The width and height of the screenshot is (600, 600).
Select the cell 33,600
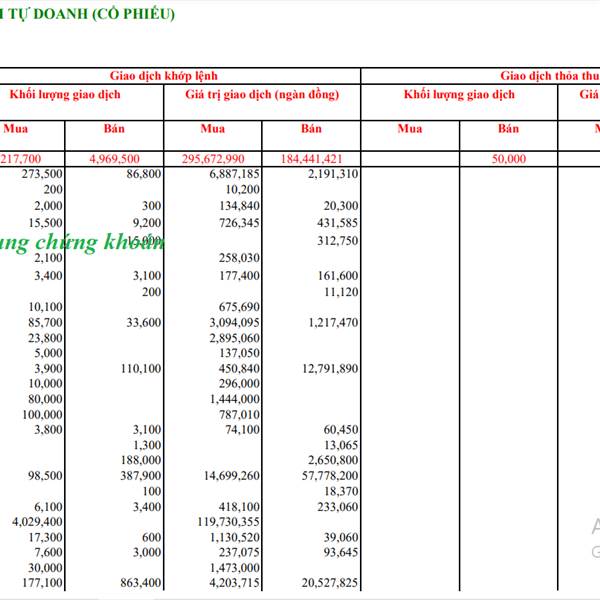[x=144, y=323]
